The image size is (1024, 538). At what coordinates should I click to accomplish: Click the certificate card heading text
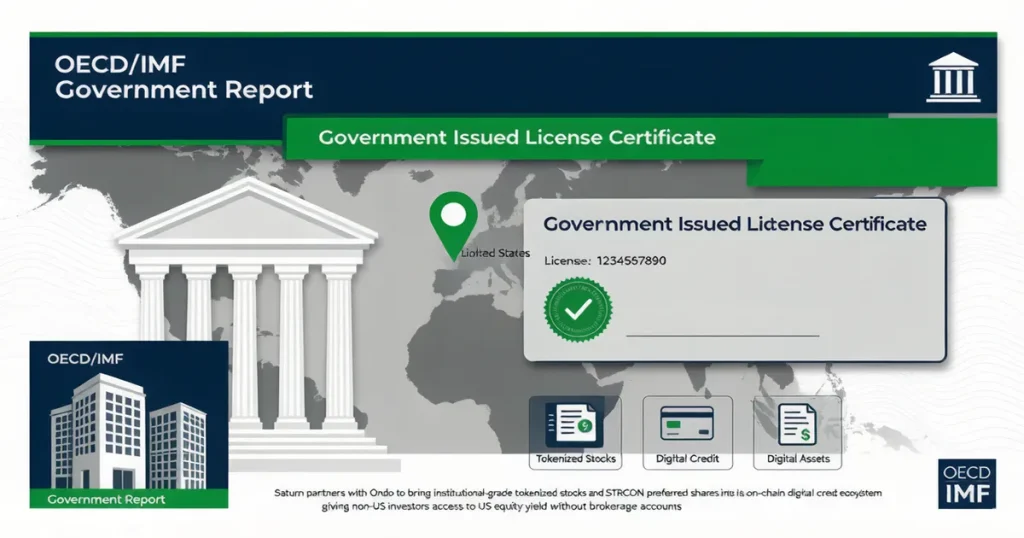[735, 224]
